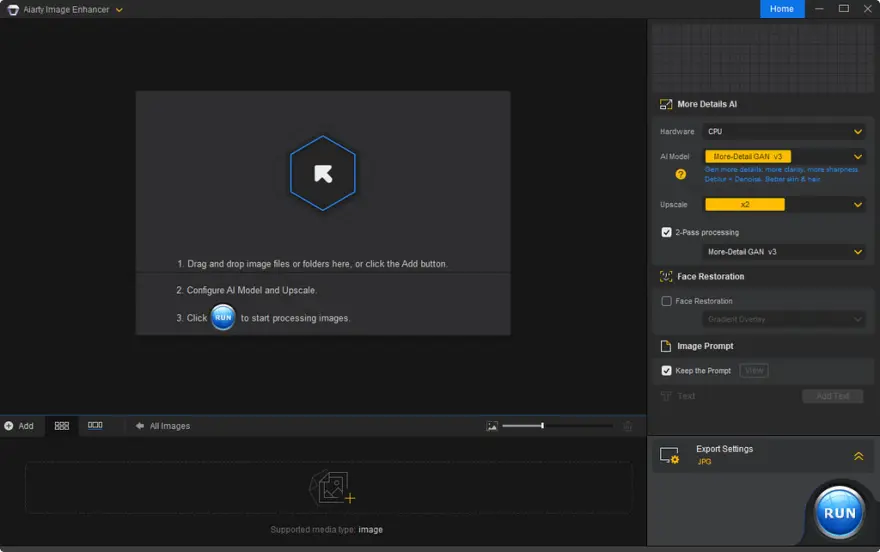Click the Drag and drop instruction text
The image size is (880, 552).
(x=312, y=264)
